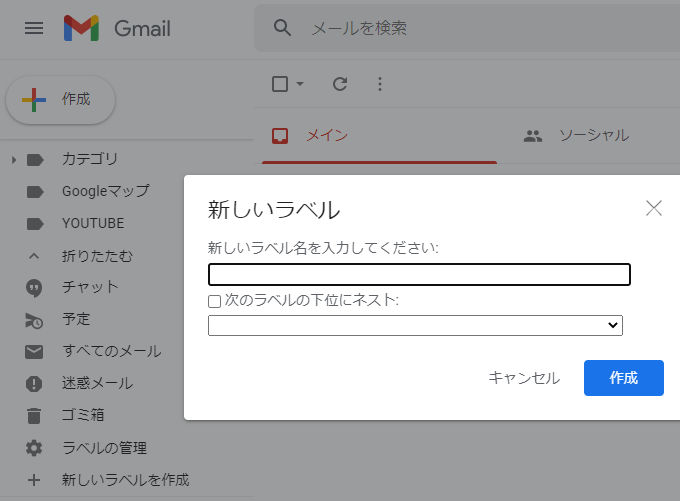Open 予定 in the sidebar
Image resolution: width=680 pixels, height=501 pixels.
click(76, 319)
